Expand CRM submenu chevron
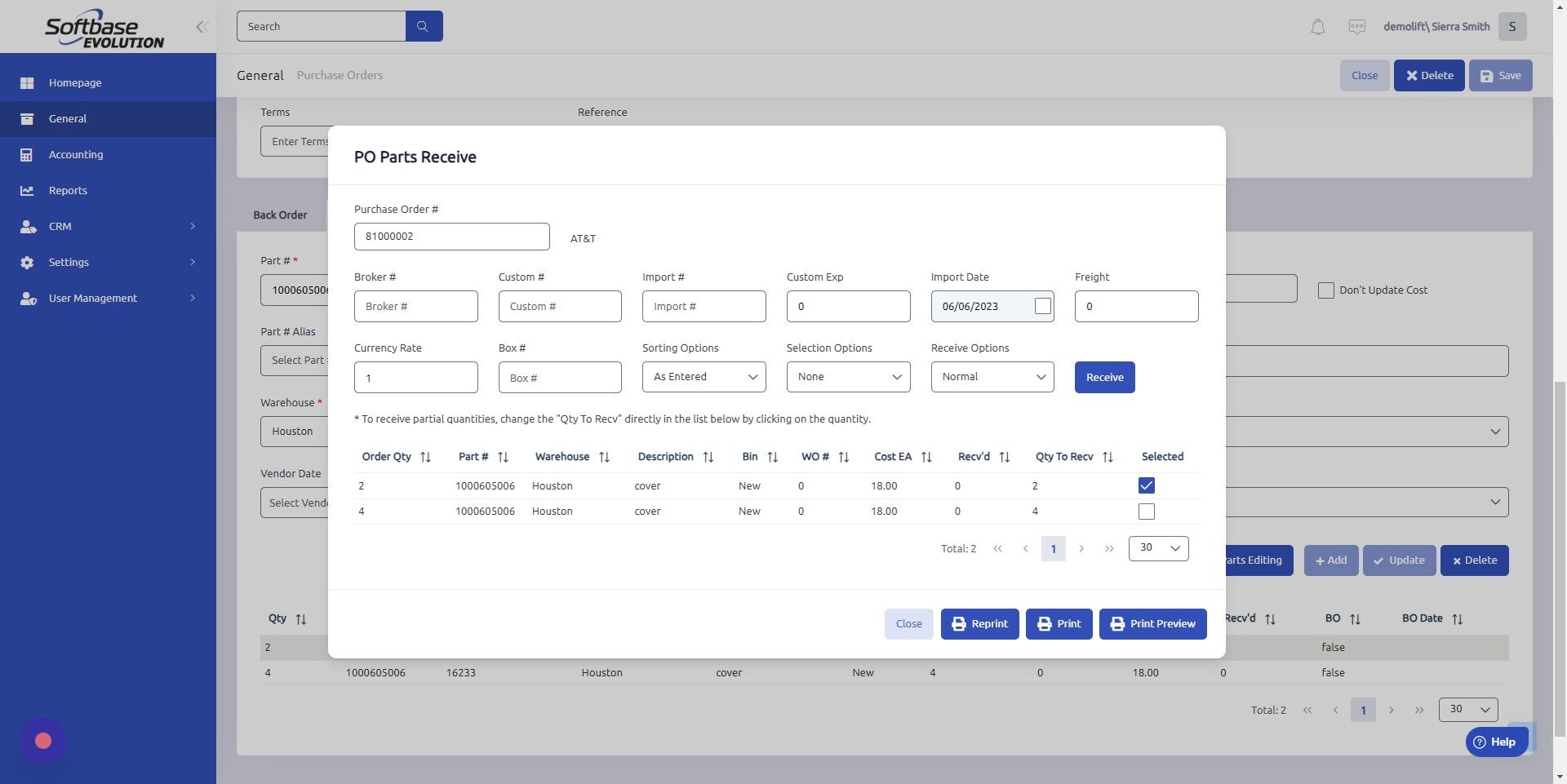Viewport: 1567px width, 784px height. [x=193, y=226]
